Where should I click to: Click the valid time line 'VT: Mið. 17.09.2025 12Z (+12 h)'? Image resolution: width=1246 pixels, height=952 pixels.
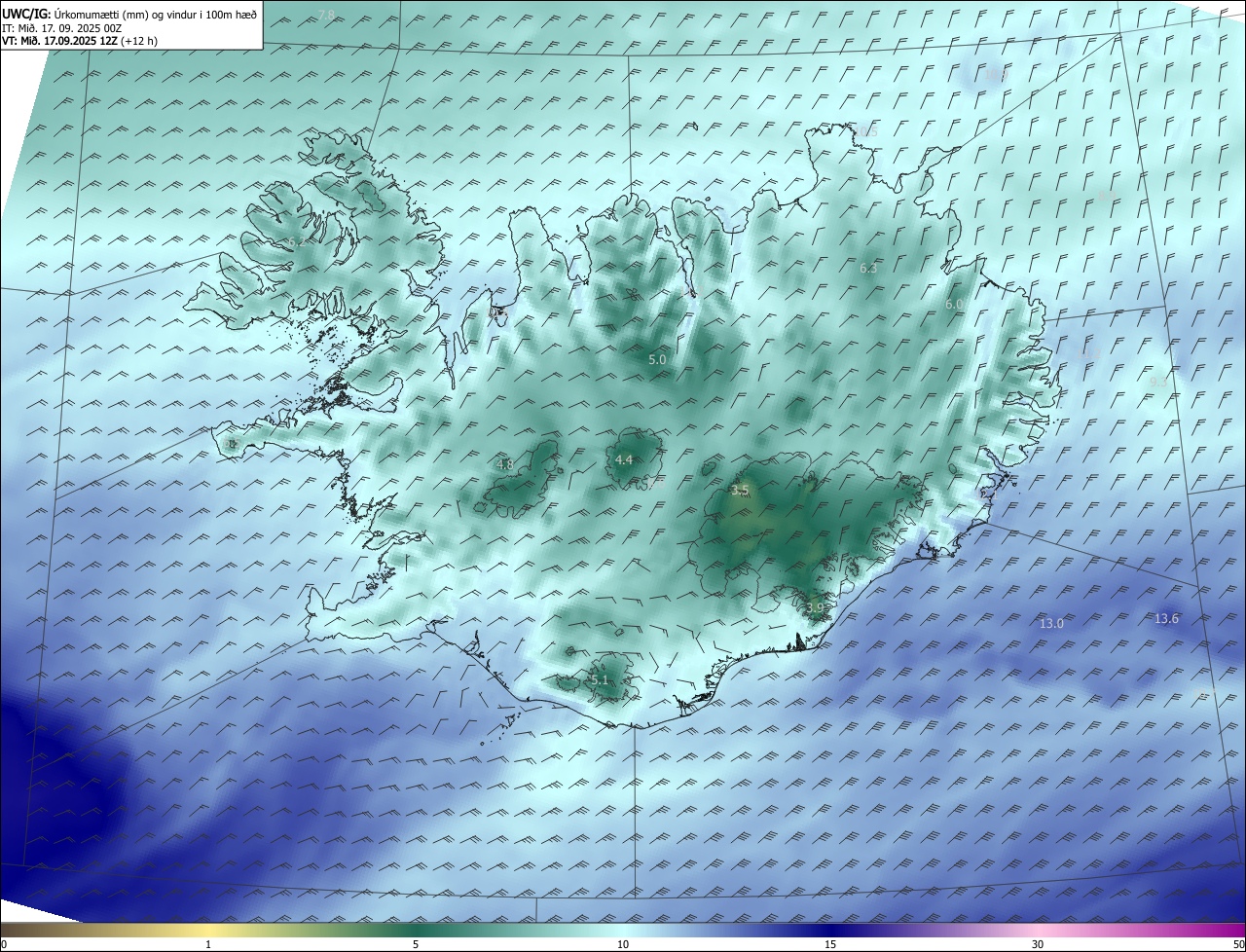[80, 41]
